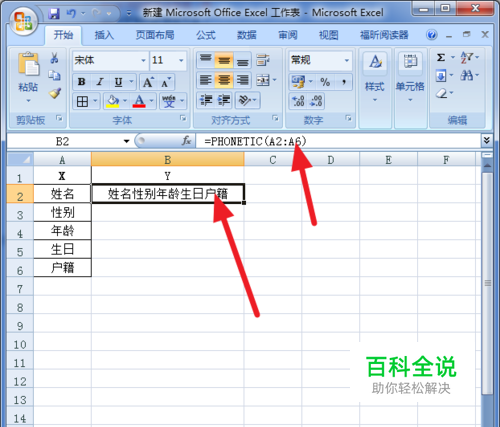Image resolution: width=500 pixels, height=427 pixels.
Task: Apply cell borders icon
Action: point(82,101)
